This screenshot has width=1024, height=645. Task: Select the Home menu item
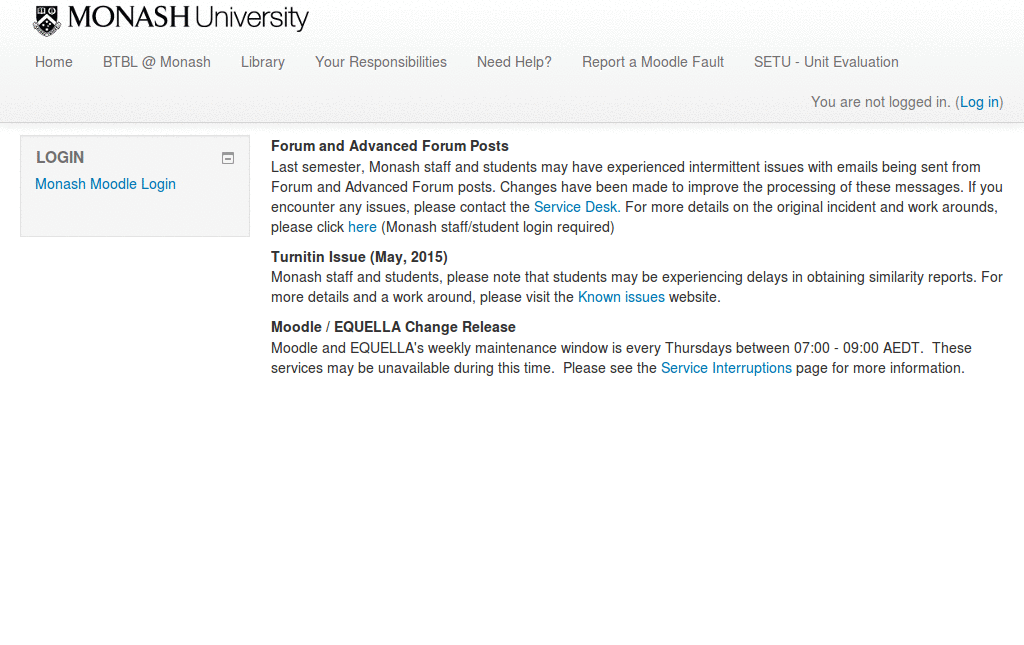[53, 62]
